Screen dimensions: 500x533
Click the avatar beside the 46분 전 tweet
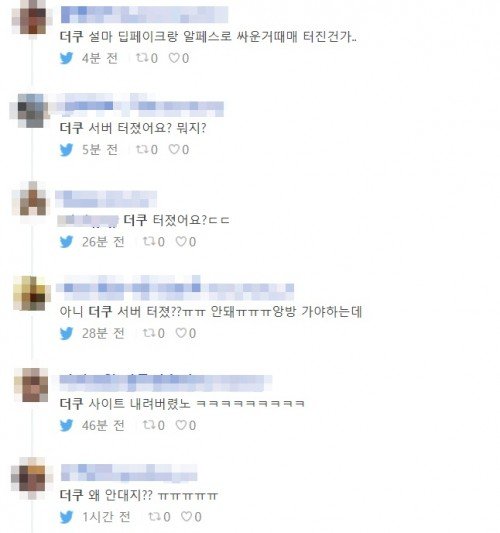tap(31, 385)
